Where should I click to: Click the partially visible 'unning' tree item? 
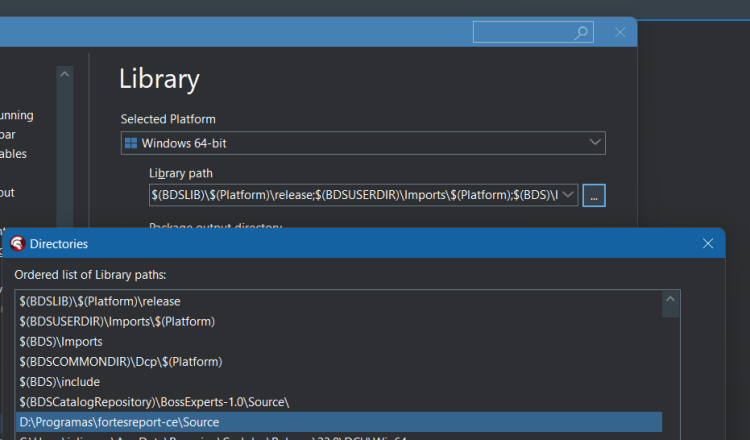coord(17,115)
